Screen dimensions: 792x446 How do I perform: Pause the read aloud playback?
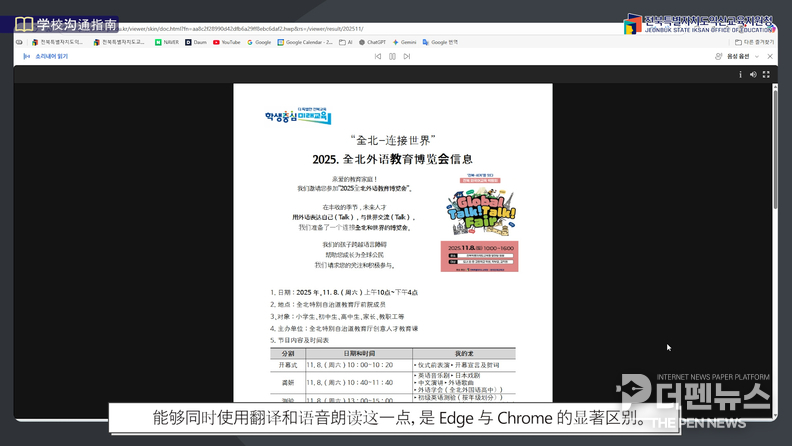392,57
